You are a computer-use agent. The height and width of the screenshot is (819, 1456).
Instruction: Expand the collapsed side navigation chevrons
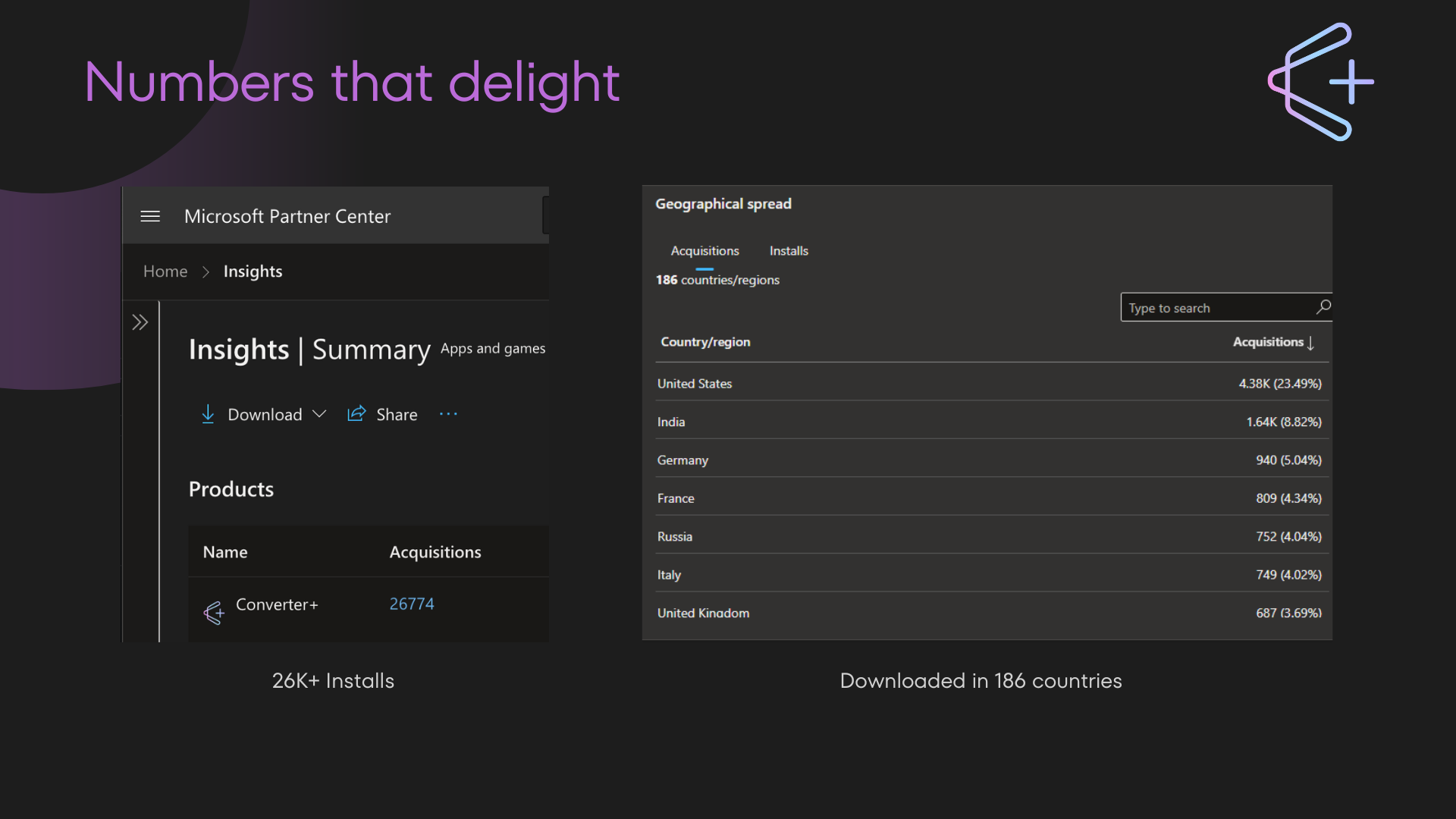click(x=140, y=322)
